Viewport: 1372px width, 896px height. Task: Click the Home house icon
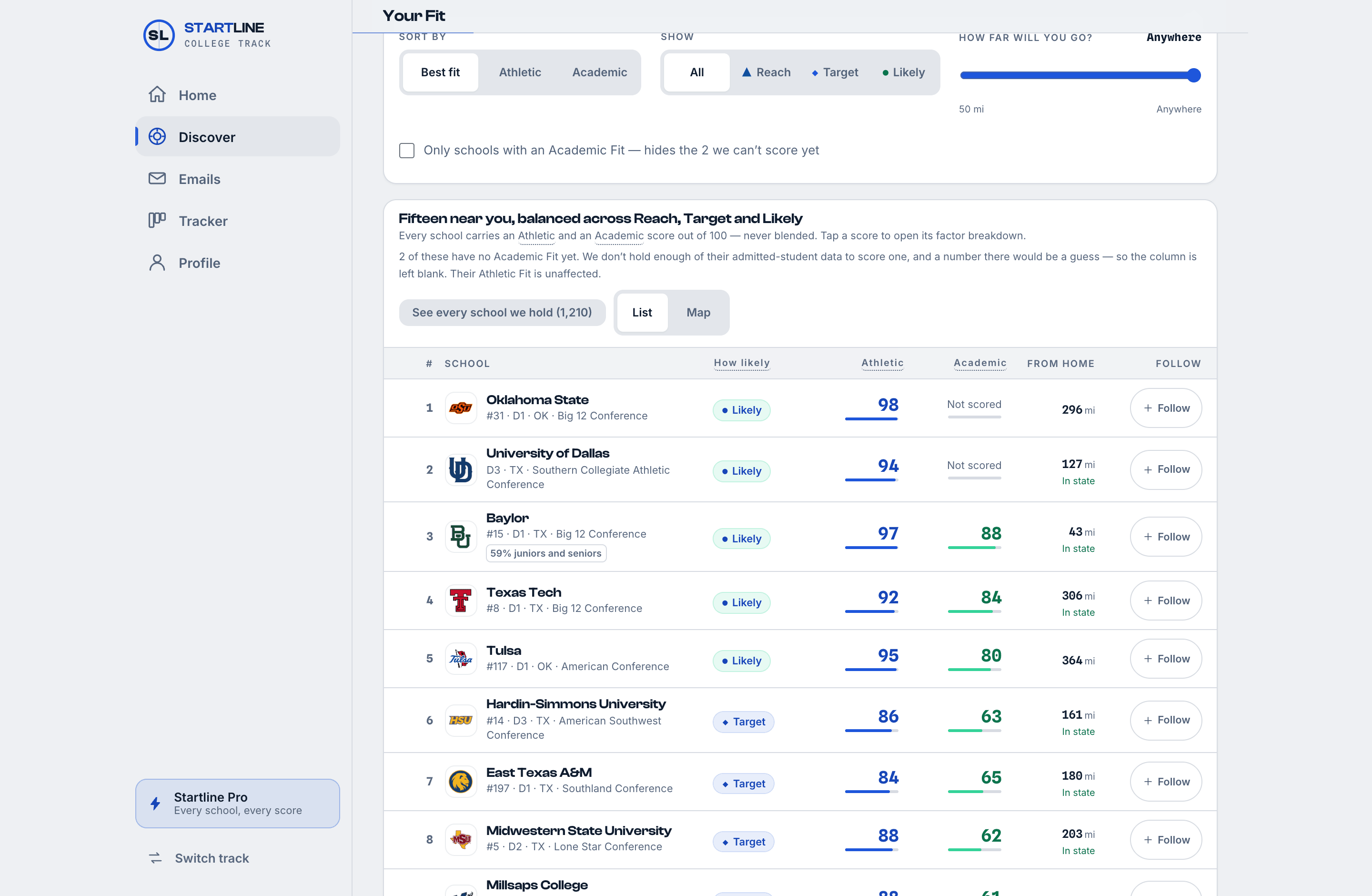[157, 94]
